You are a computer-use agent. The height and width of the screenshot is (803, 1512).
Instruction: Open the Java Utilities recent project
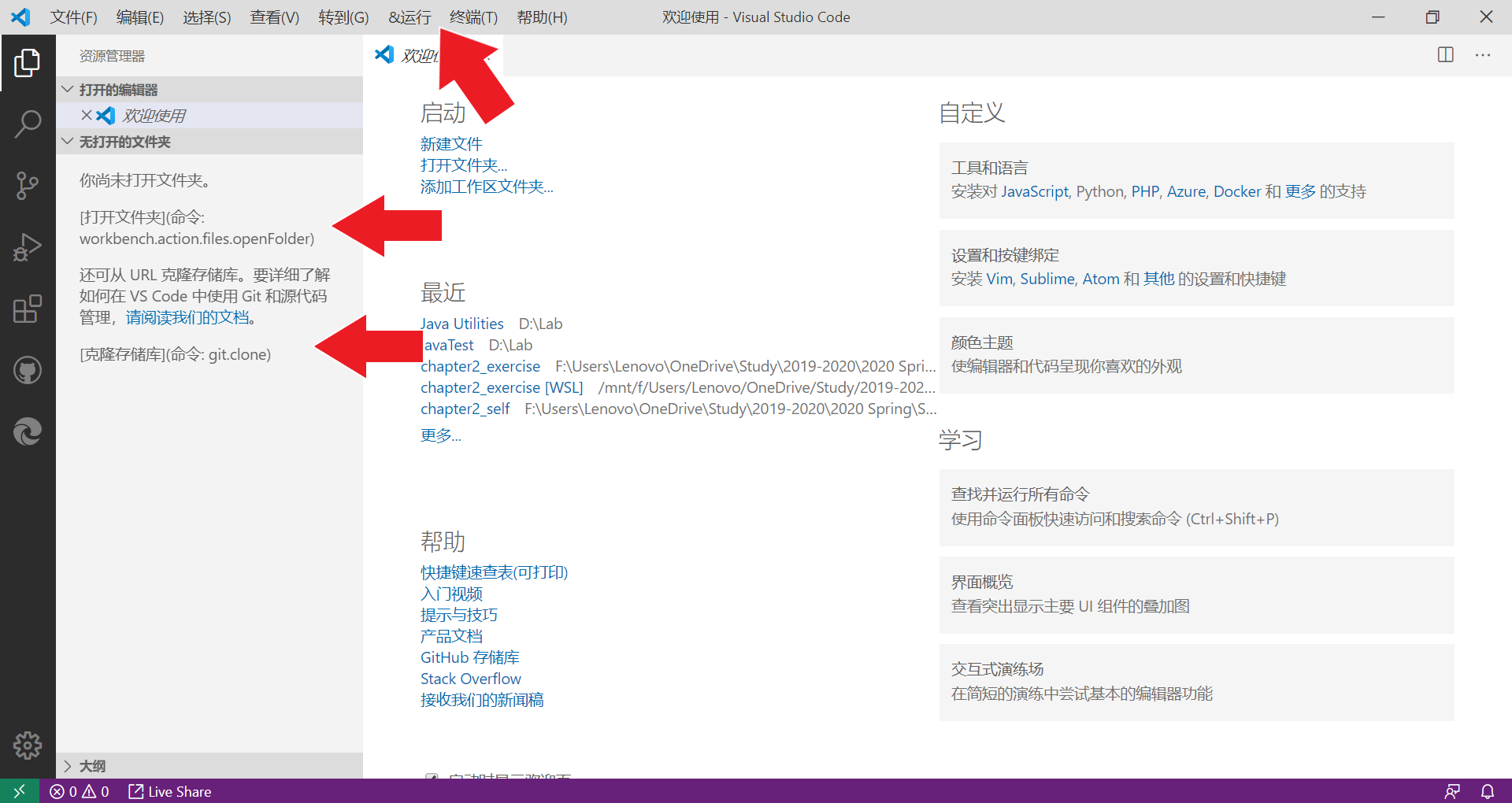[461, 323]
